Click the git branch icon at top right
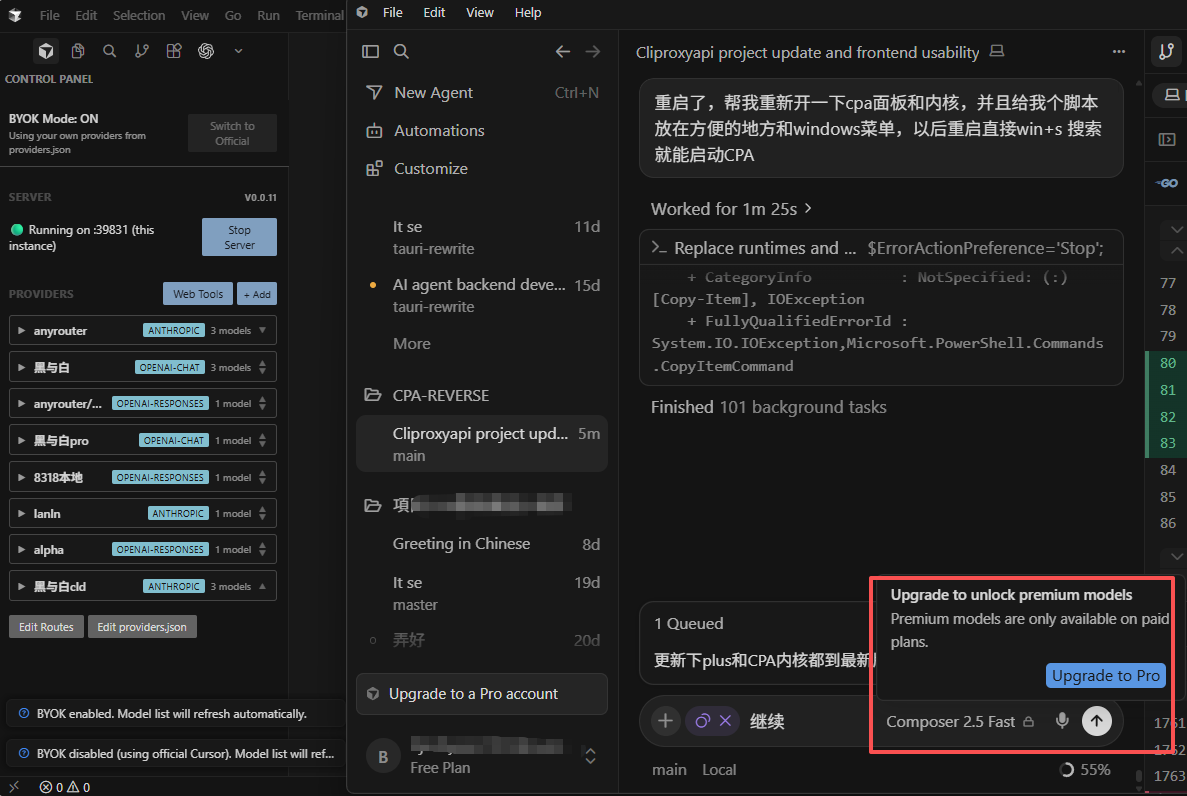Screen dimensions: 1187x796 pyautogui.click(x=1167, y=52)
